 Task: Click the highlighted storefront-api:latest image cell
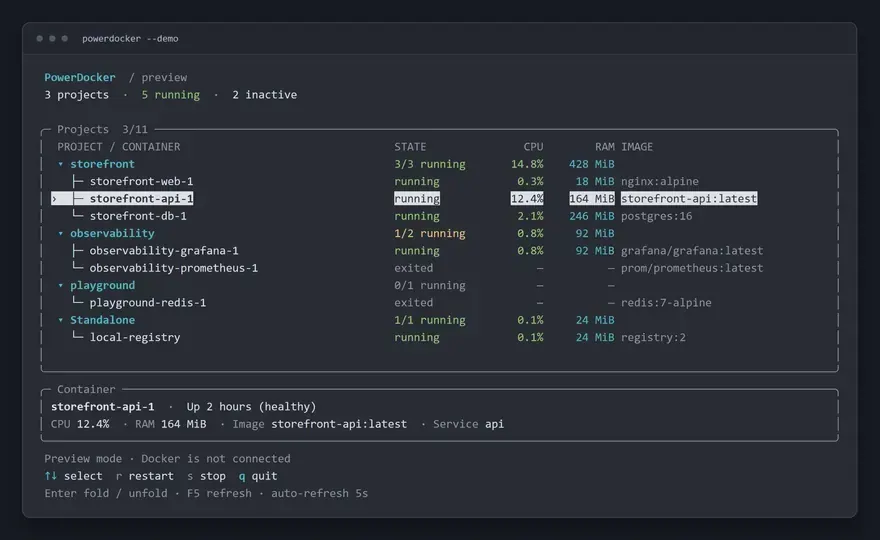(689, 199)
